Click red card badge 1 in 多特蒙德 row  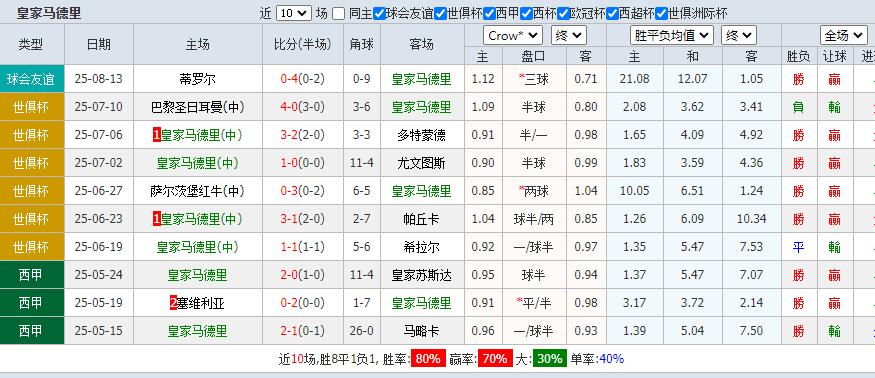point(157,135)
